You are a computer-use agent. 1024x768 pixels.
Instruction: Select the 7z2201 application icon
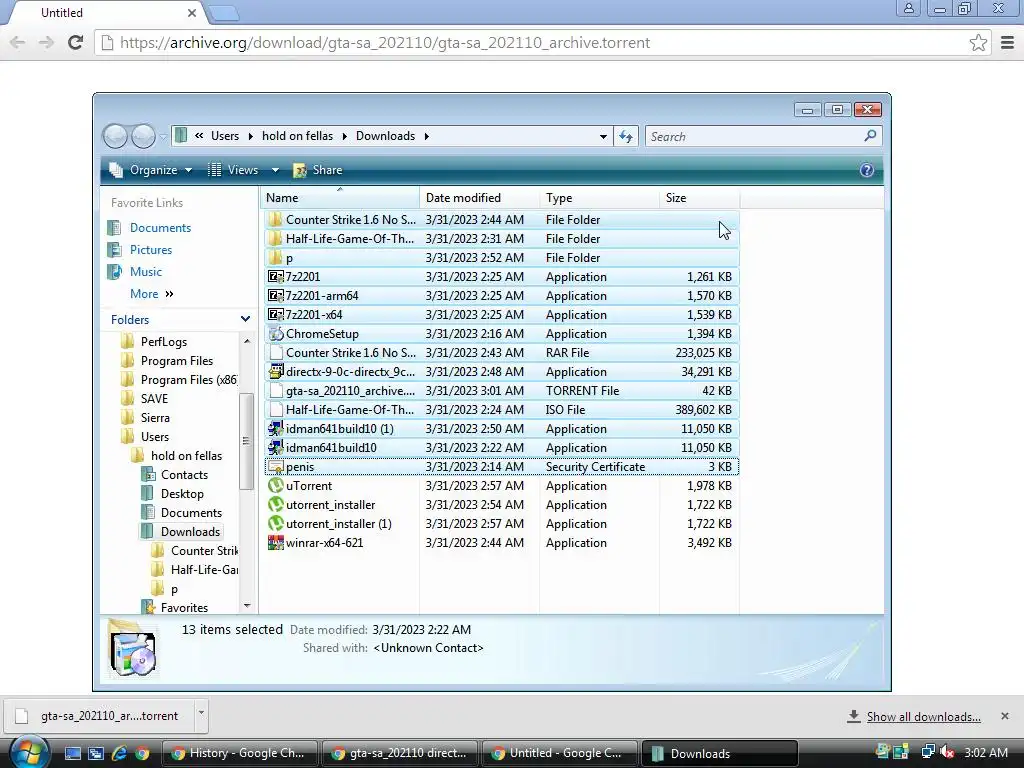(276, 277)
